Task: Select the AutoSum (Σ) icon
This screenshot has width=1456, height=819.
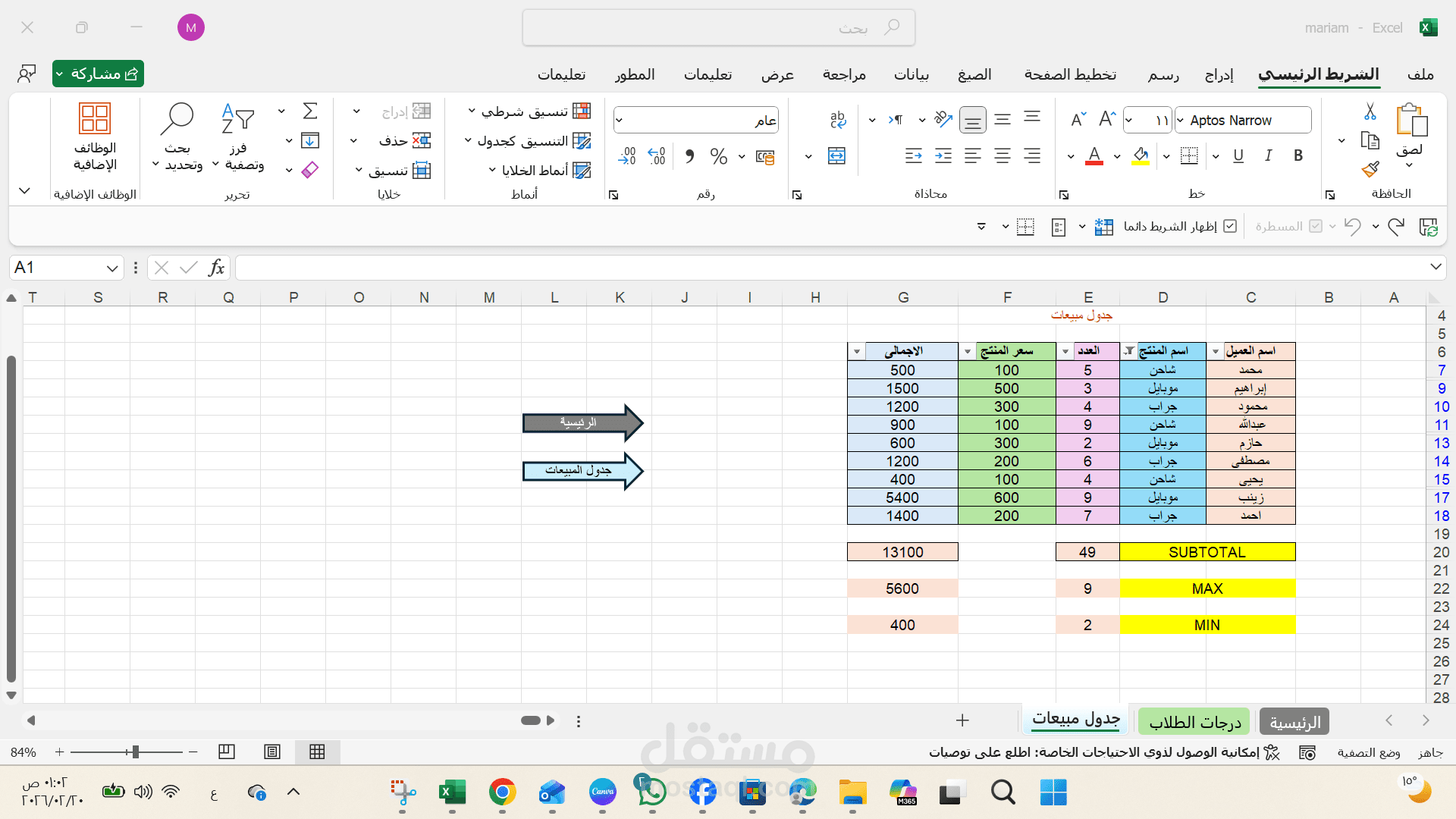Action: (309, 110)
